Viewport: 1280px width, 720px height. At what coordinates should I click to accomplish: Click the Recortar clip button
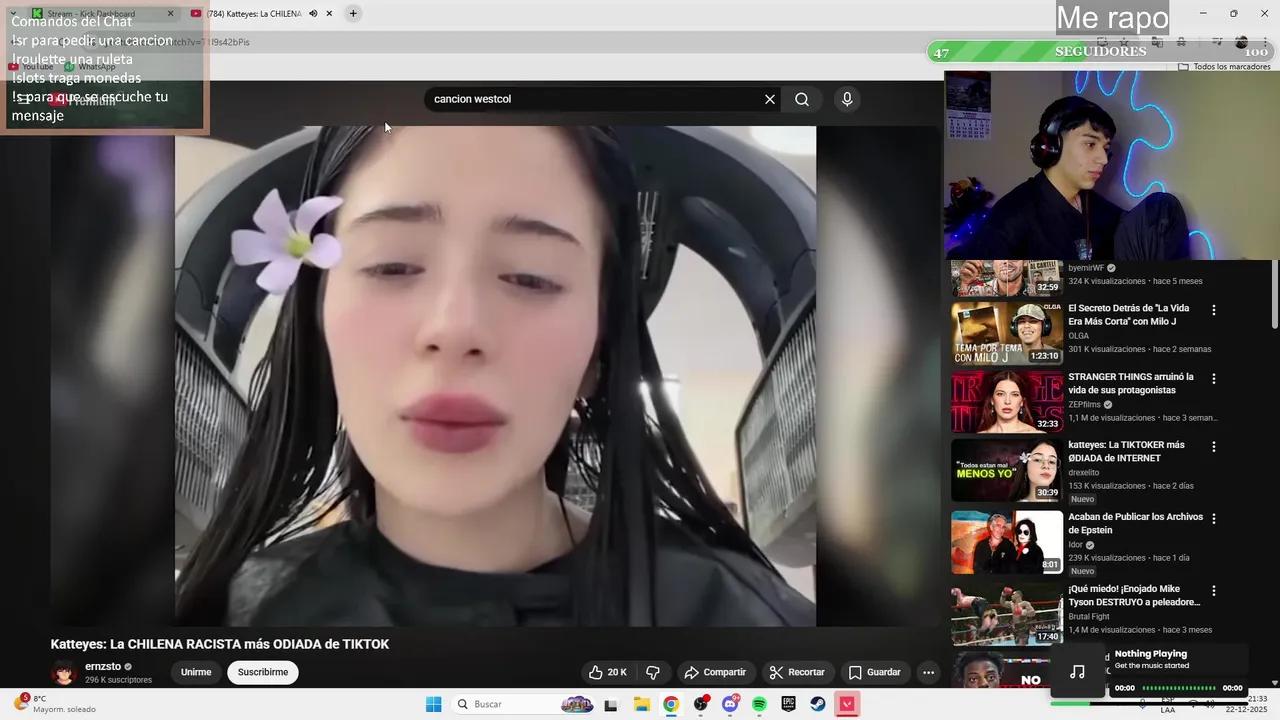[797, 672]
